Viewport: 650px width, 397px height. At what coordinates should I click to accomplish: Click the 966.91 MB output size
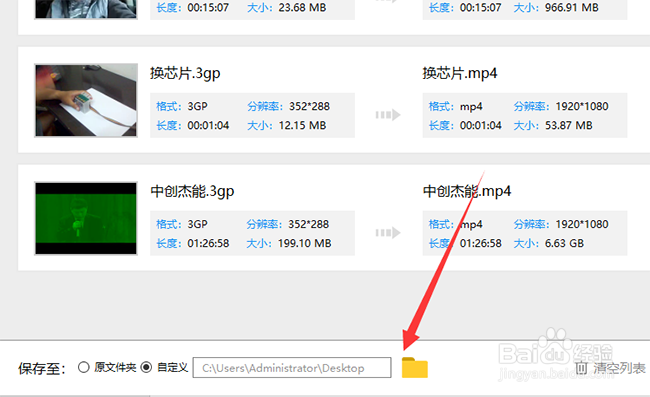pos(572,7)
